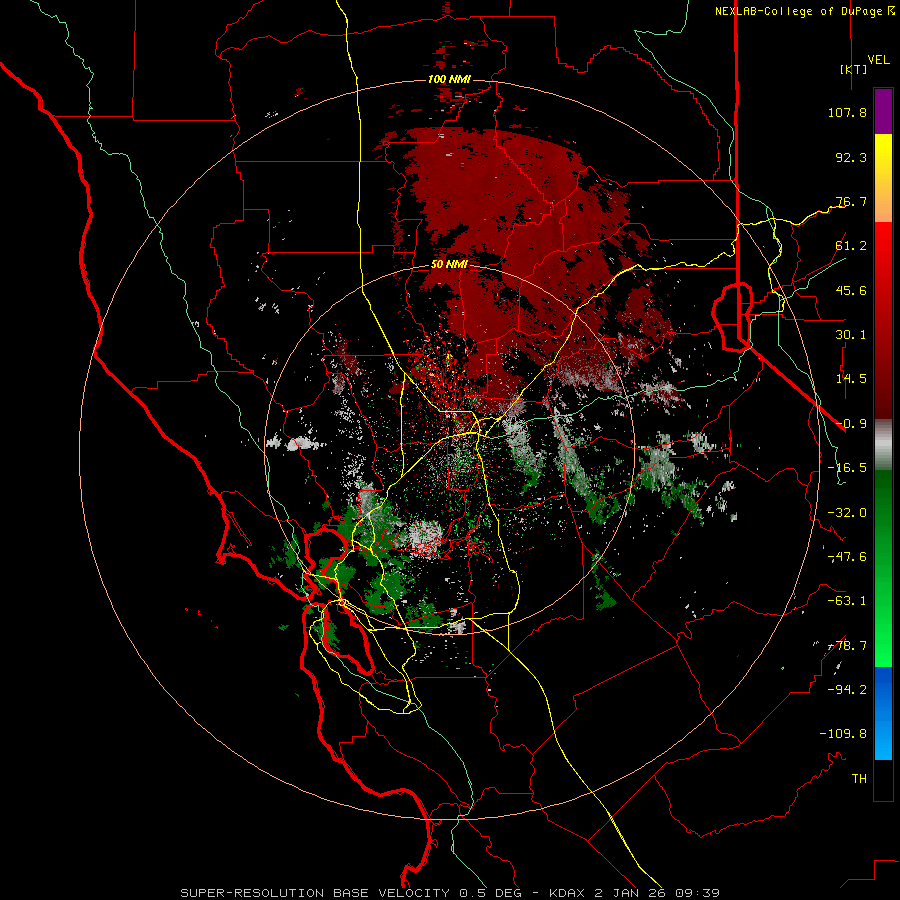The width and height of the screenshot is (900, 900).
Task: Click the -0.9 scale value
Action: pyautogui.click(x=851, y=424)
